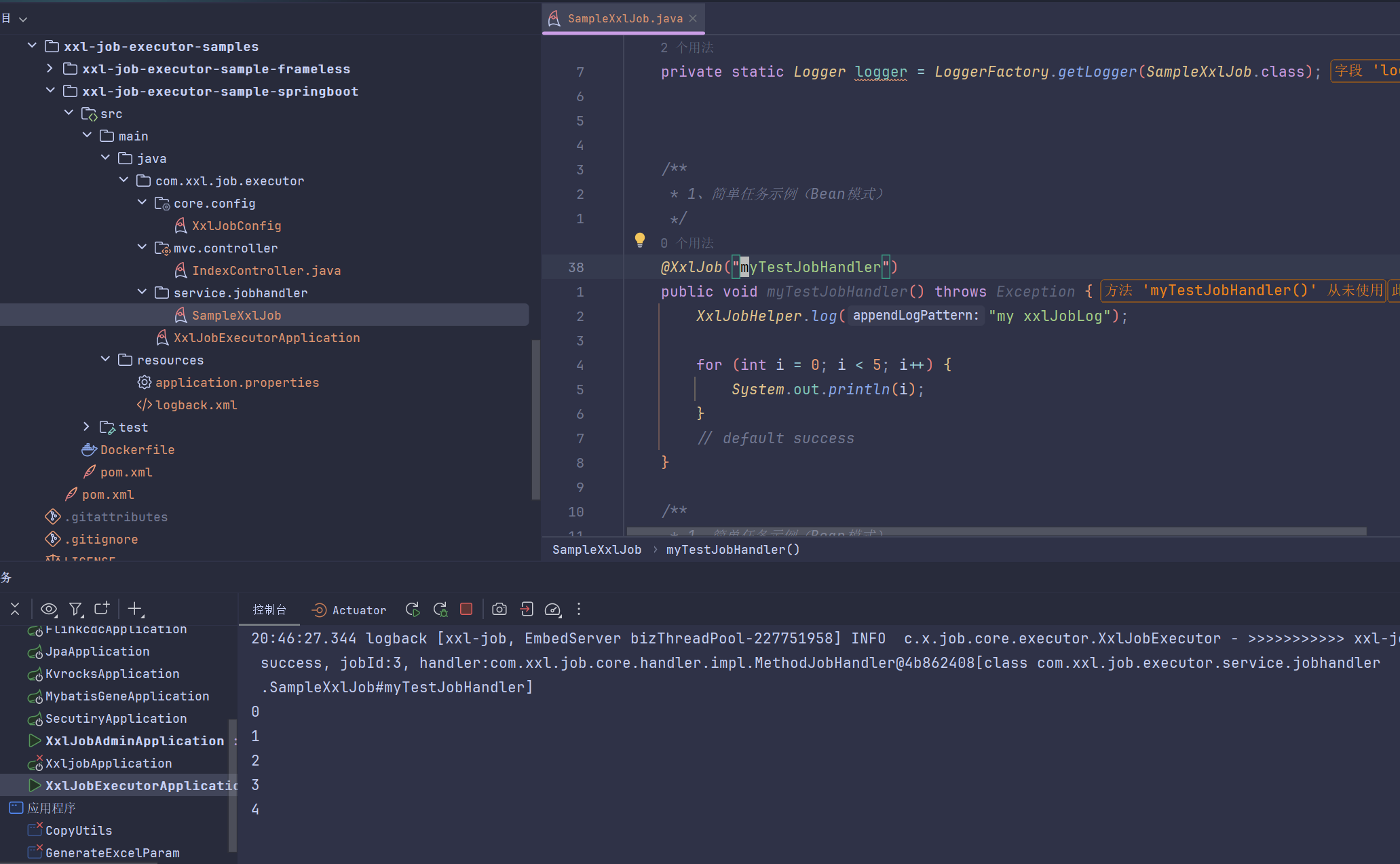Viewport: 1400px width, 864px height.
Task: Click the services filter icon
Action: click(x=76, y=609)
